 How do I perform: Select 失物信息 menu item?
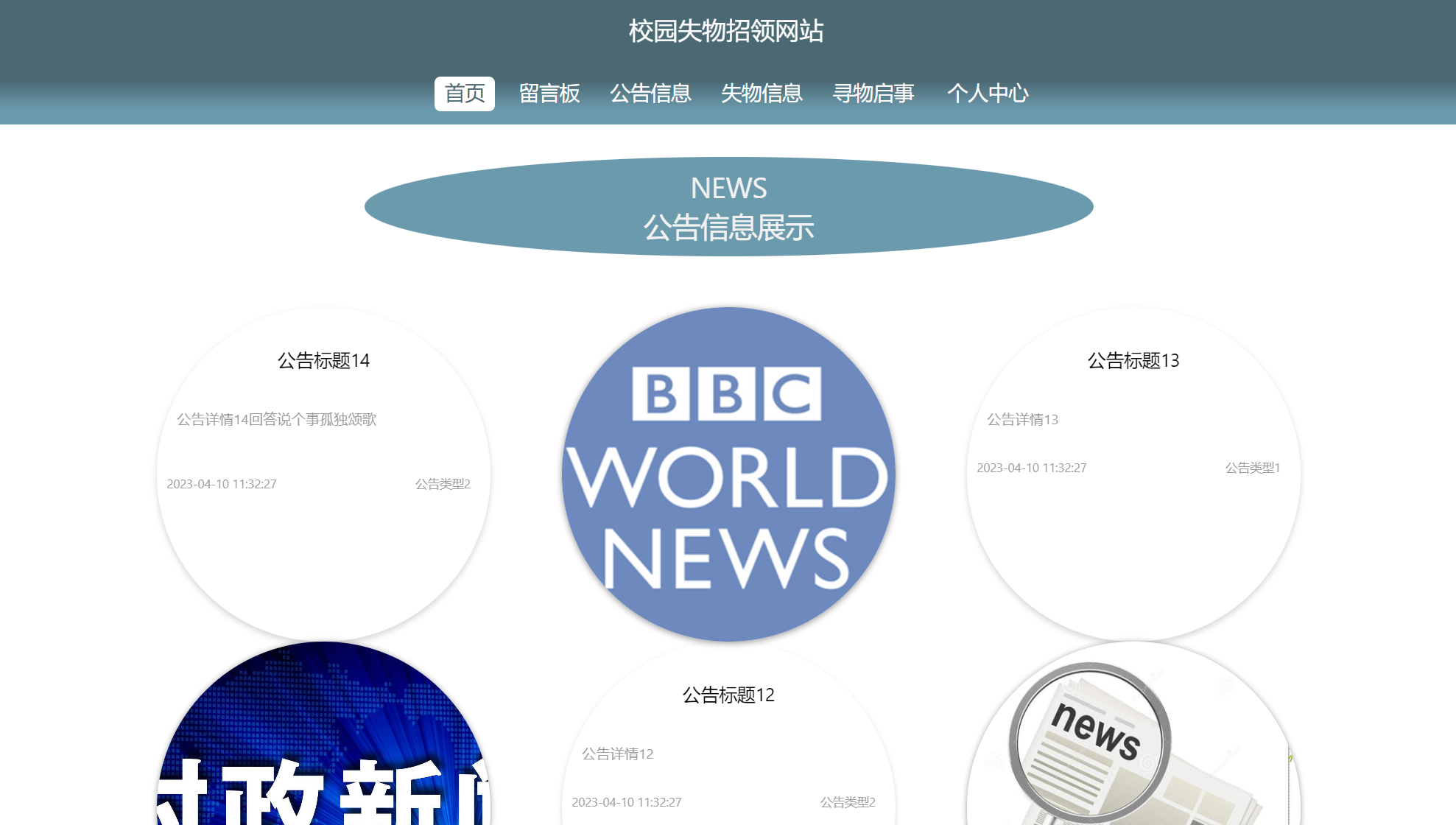pos(762,94)
